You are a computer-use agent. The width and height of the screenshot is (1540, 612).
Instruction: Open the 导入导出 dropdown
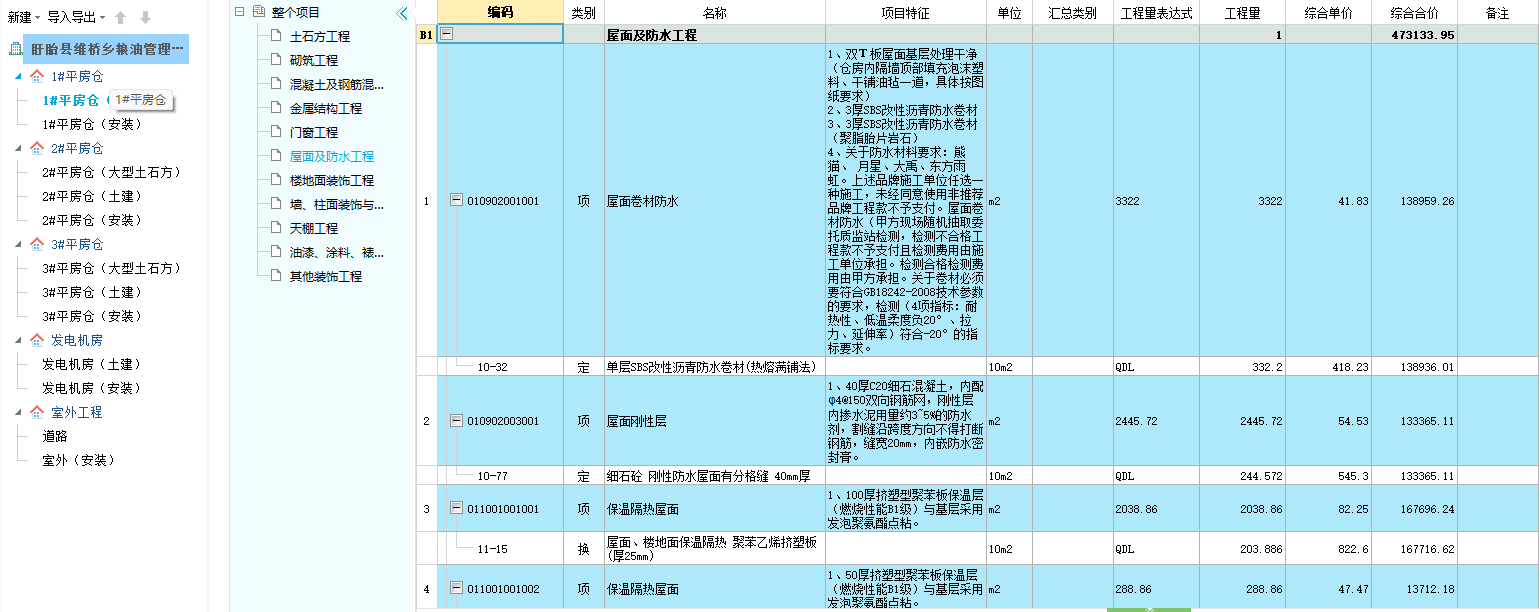tap(76, 18)
